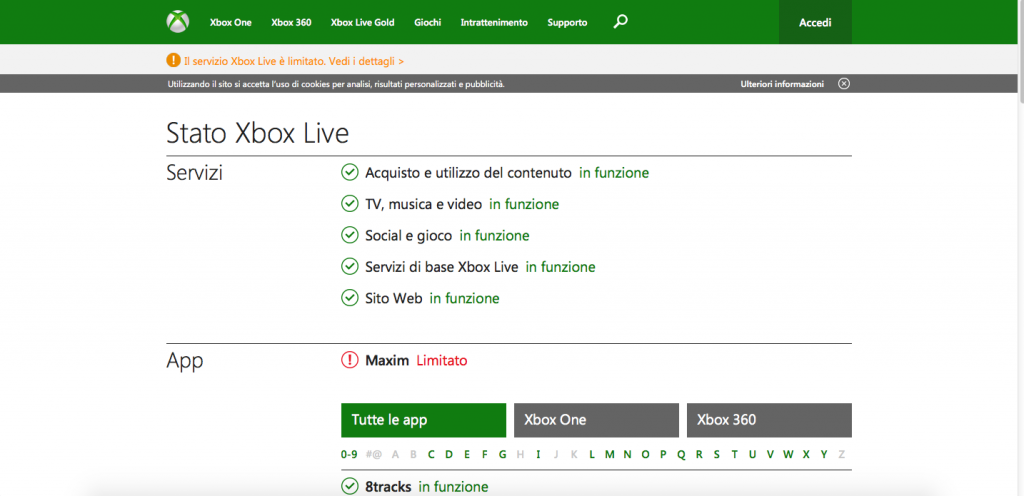Jump to apps starting with U
Viewport: 1024px width, 496px height.
[752, 455]
